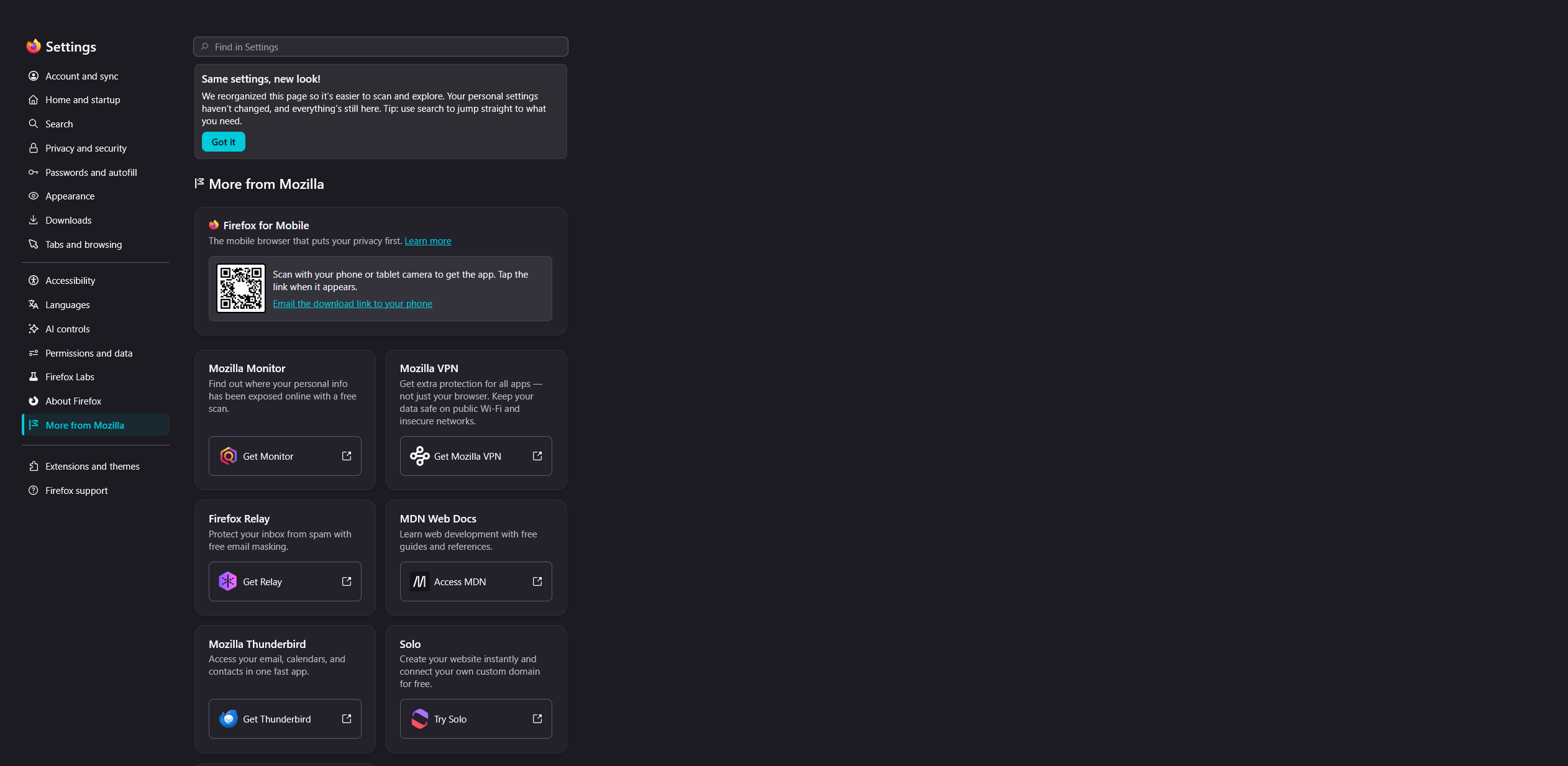Dismiss the banner with Got it
Screen dimensions: 1568x766
click(224, 142)
